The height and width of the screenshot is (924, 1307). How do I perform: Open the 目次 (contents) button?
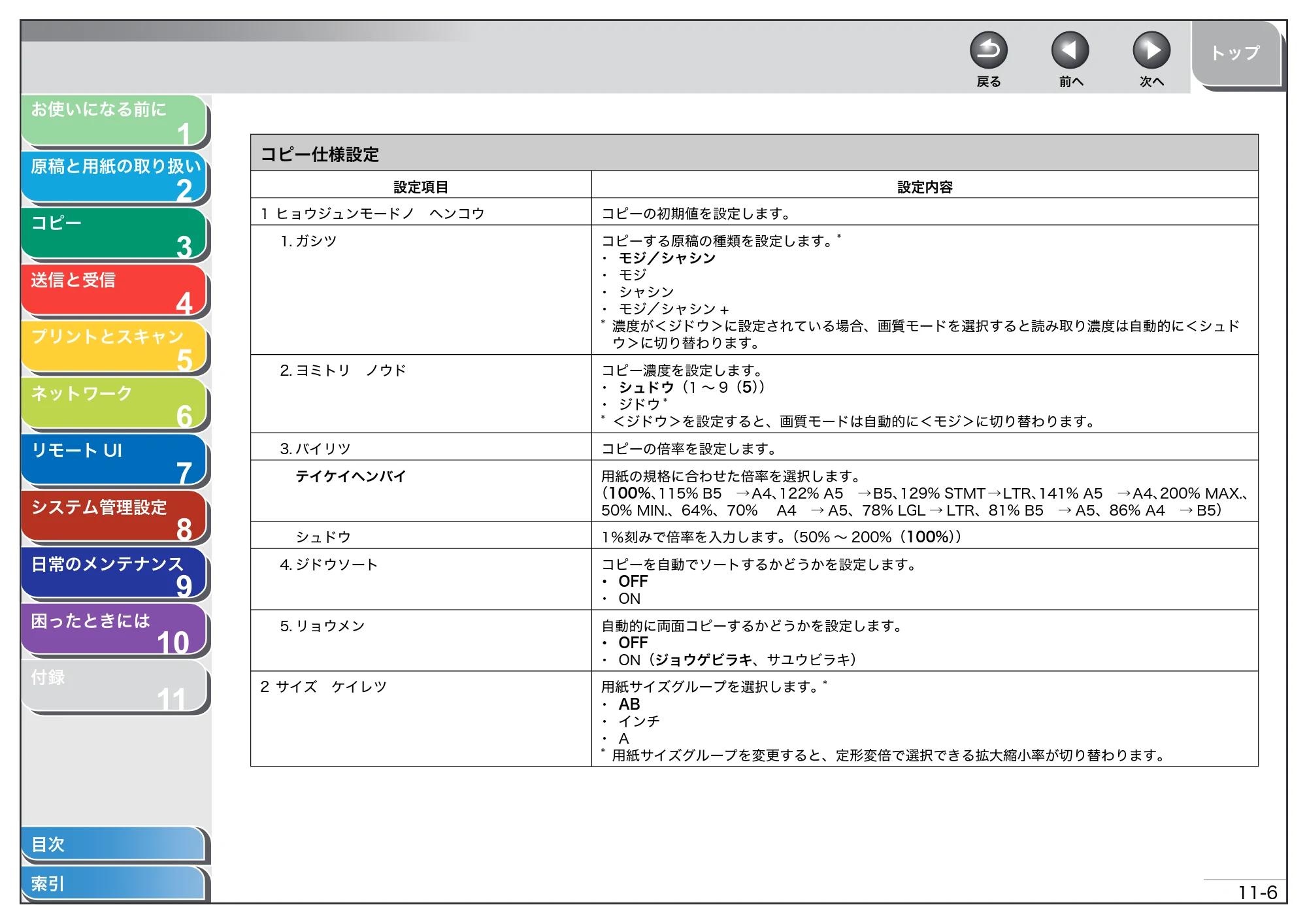point(114,844)
